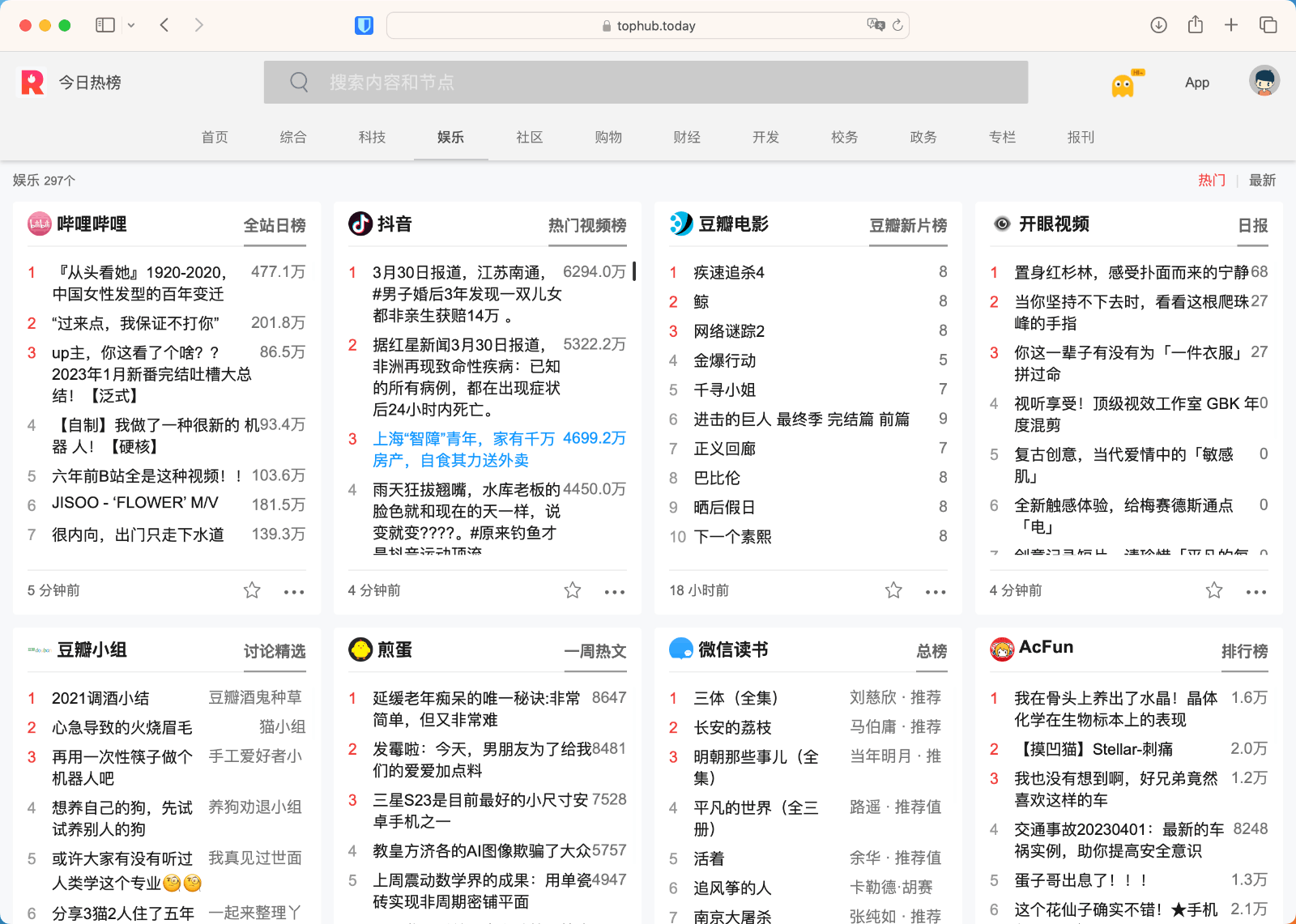Click the Tophub red R logo
The image size is (1296, 924).
point(32,82)
